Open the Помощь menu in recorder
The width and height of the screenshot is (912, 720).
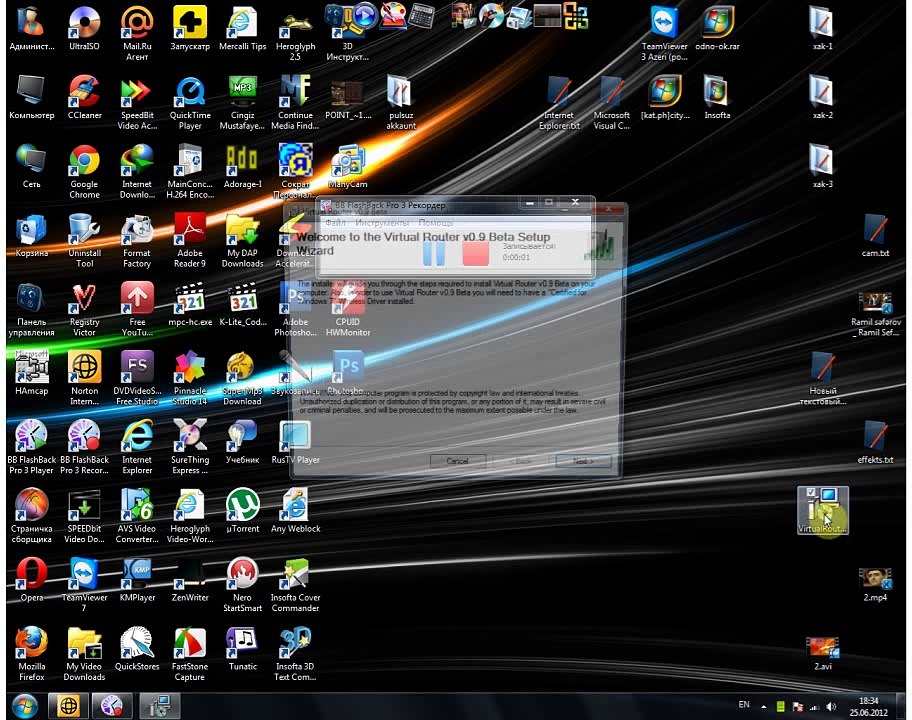(436, 223)
